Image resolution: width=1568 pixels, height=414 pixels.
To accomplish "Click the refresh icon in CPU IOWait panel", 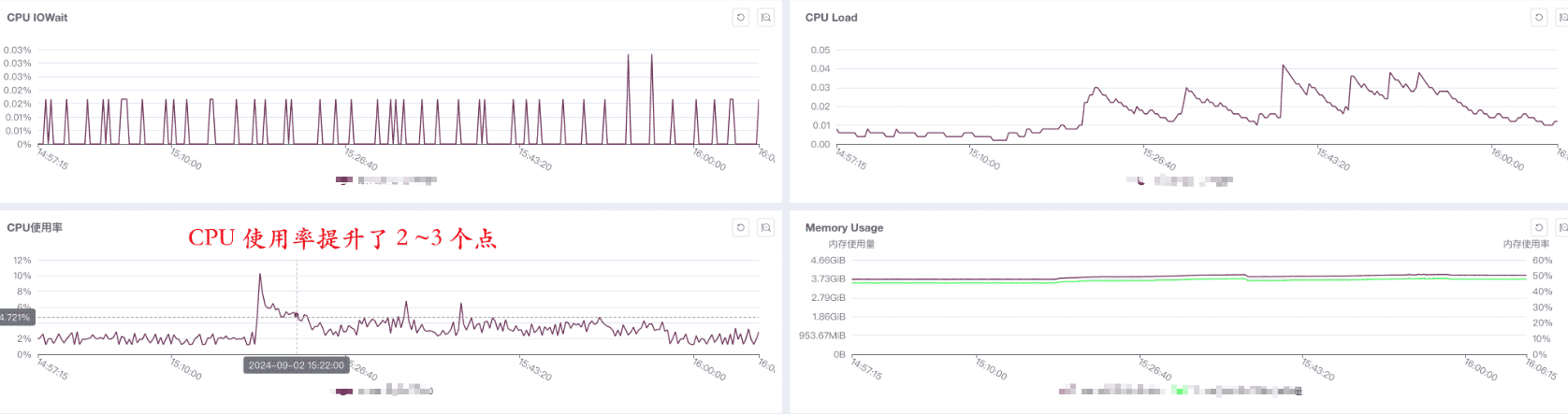I will pos(741,18).
